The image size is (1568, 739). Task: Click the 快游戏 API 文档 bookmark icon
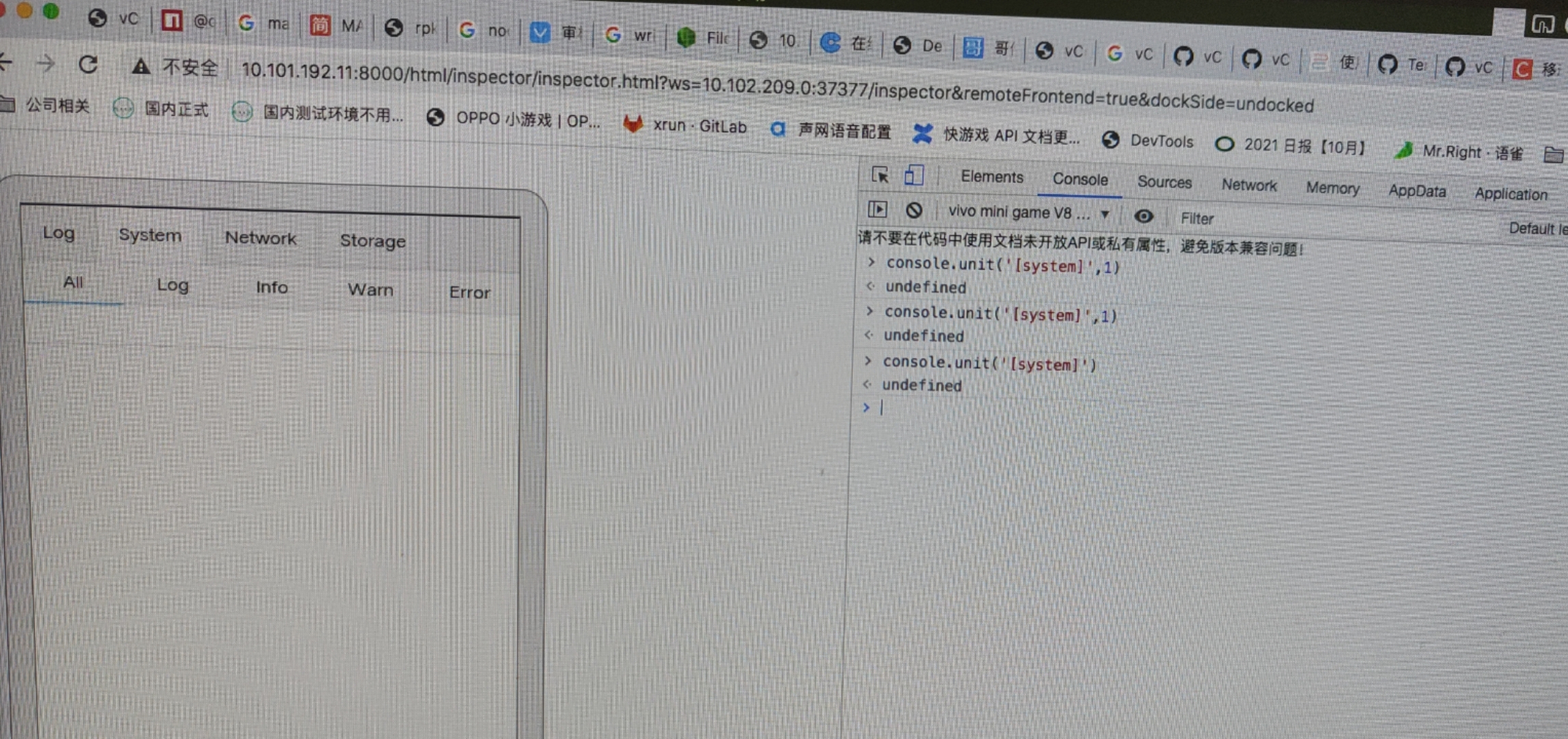click(x=922, y=134)
